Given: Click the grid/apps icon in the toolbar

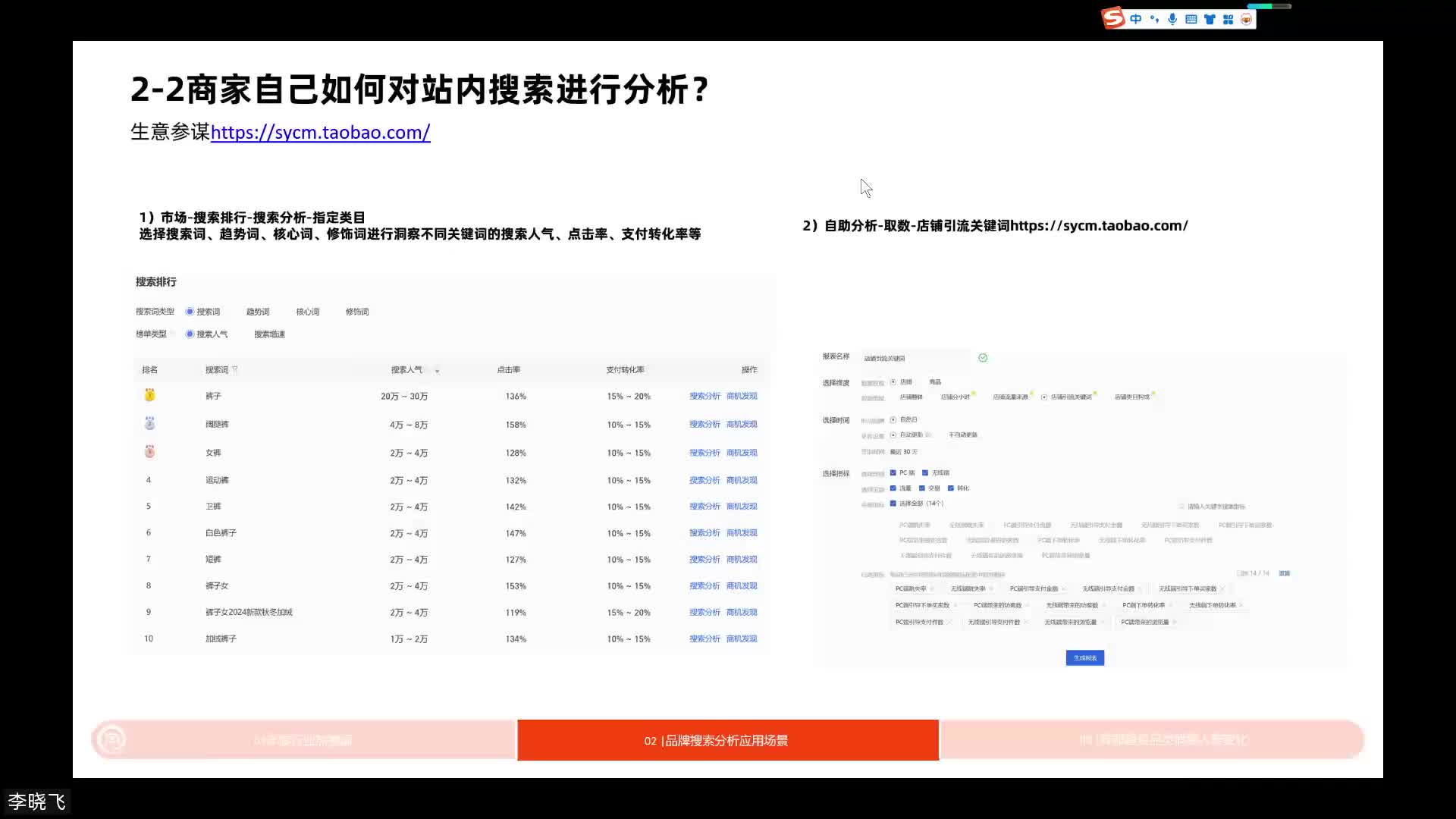Looking at the screenshot, I should [1229, 19].
